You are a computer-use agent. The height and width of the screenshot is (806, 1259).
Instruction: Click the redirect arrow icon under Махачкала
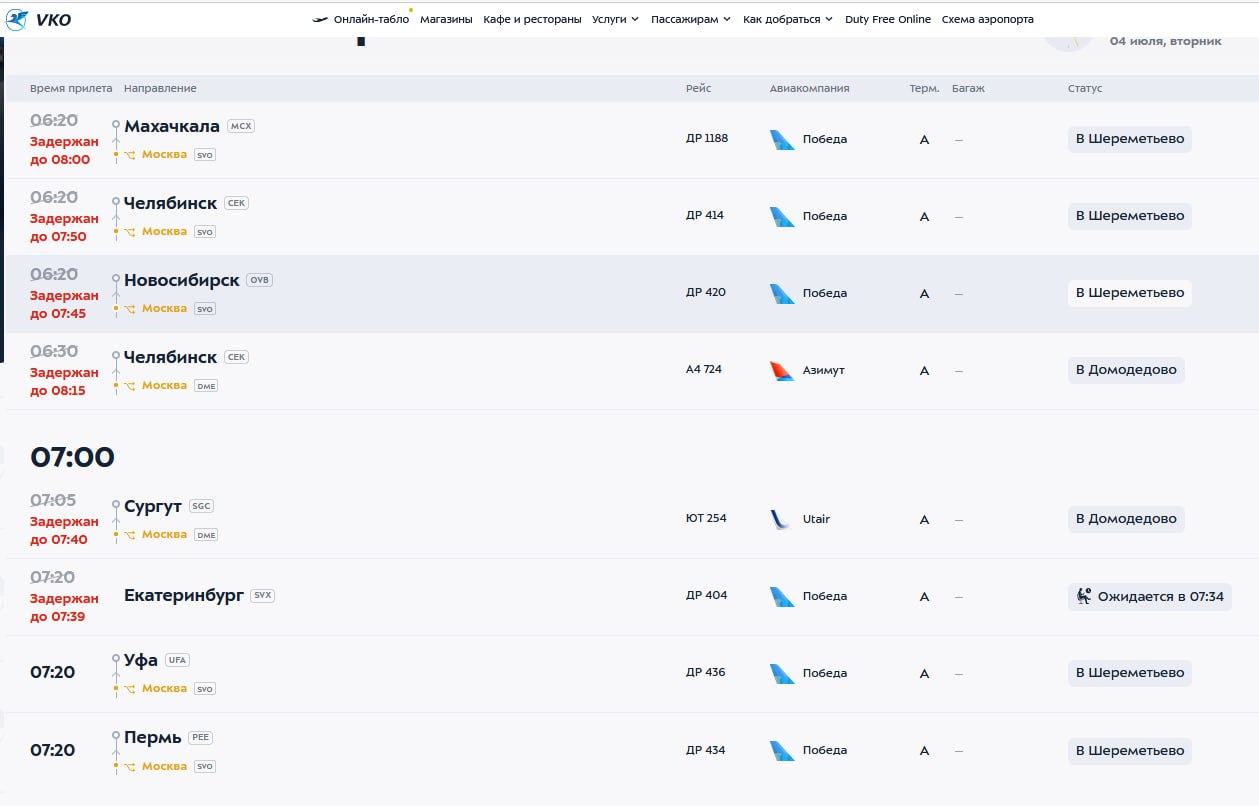(x=130, y=155)
